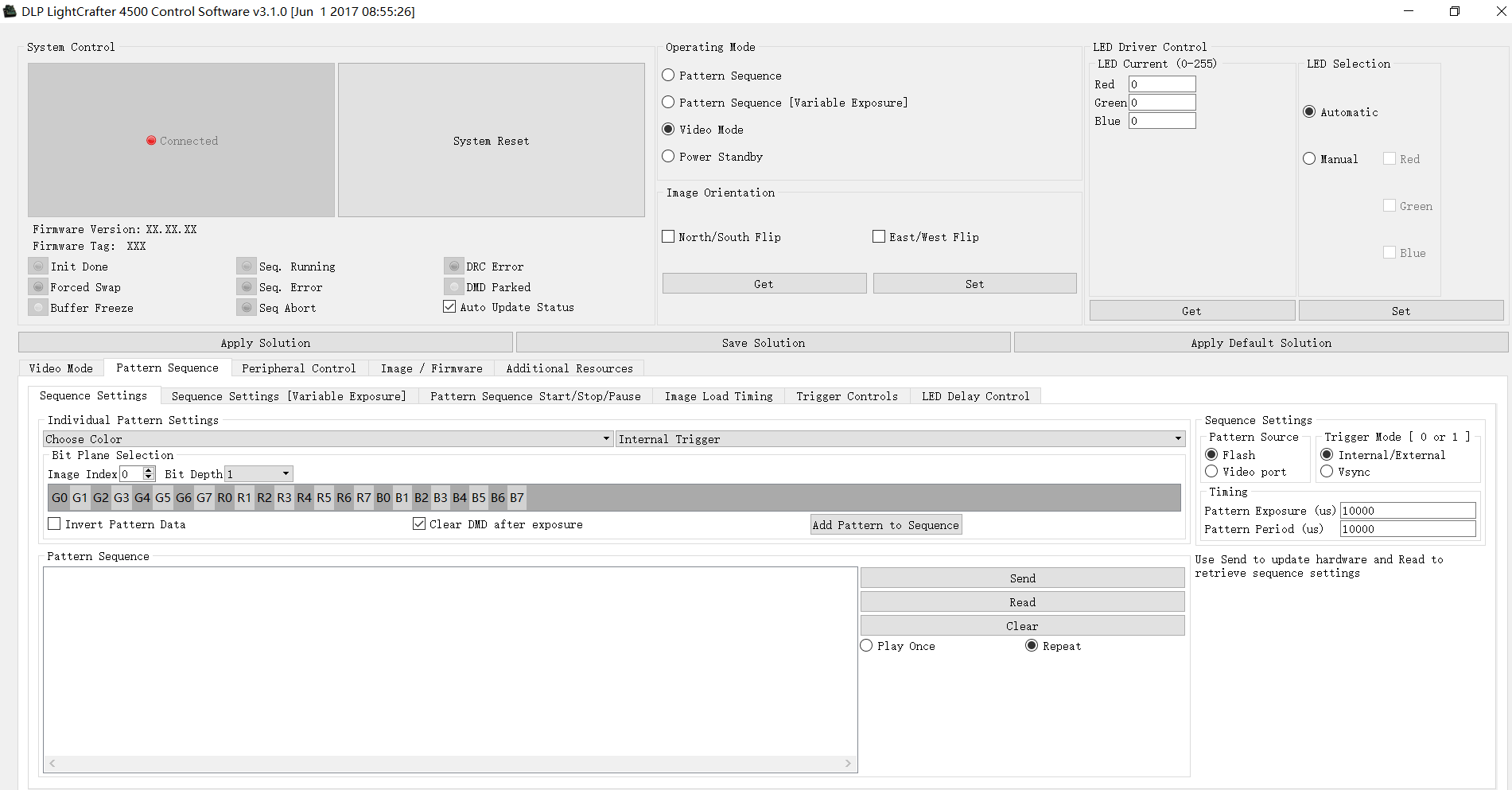Open the Additional Resources tab
This screenshot has width=1512, height=790.
coord(569,368)
